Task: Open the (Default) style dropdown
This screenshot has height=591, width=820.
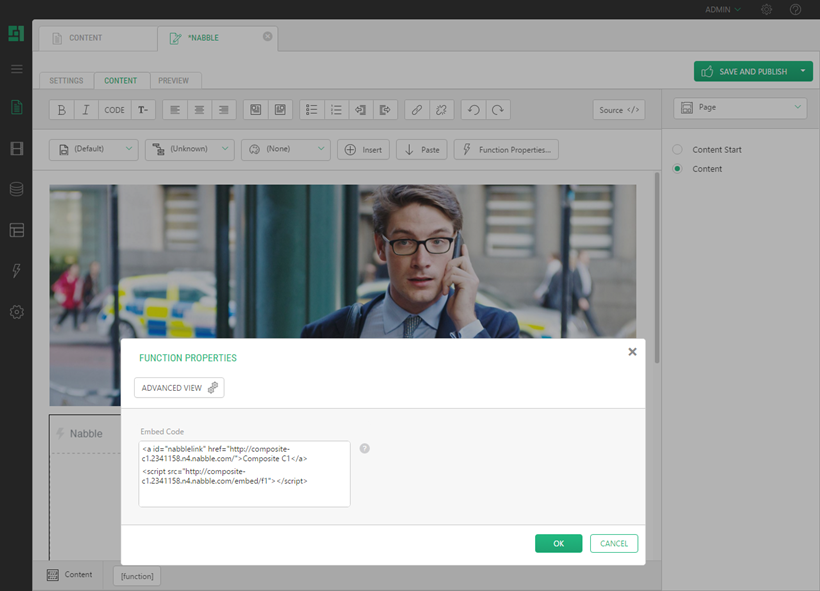Action: (93, 149)
